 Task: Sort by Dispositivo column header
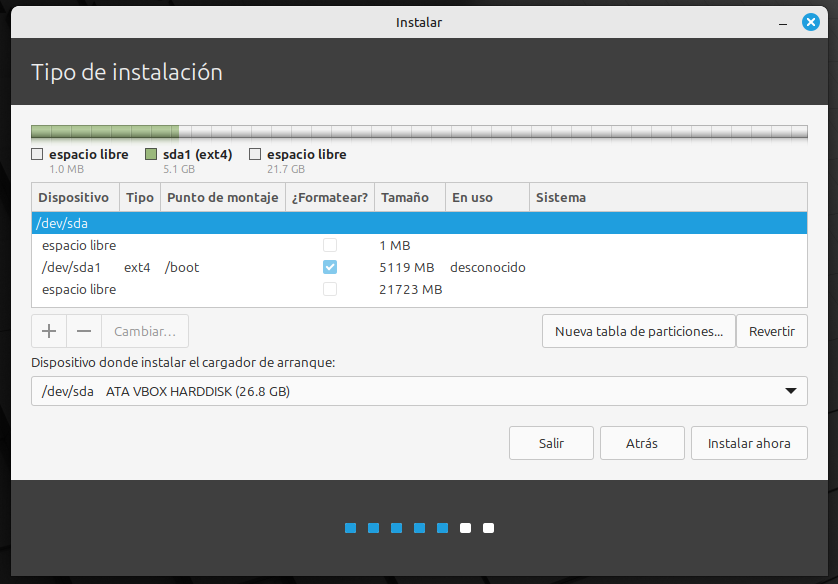click(74, 197)
